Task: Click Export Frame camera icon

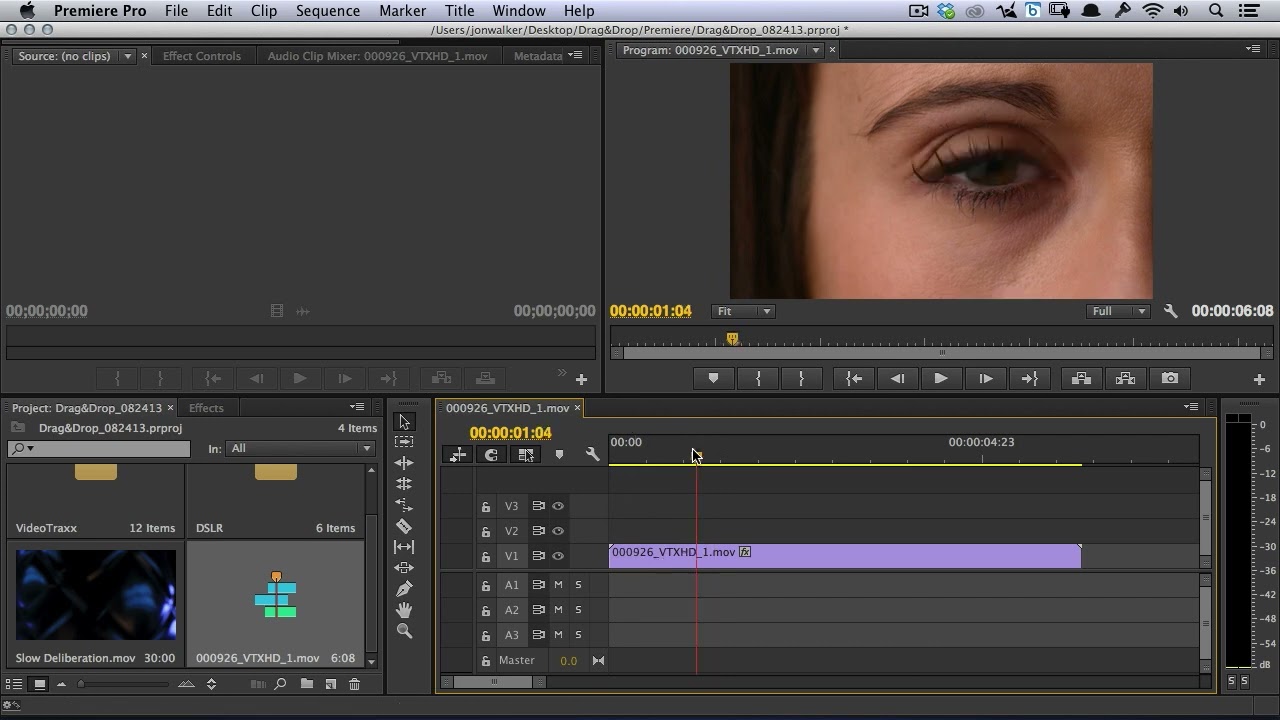Action: 1170,378
